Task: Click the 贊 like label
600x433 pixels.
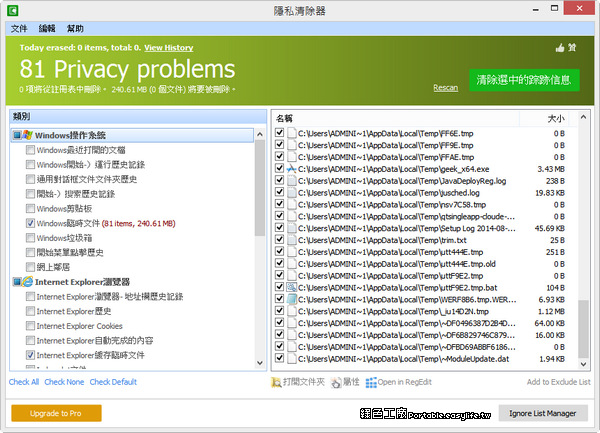Action: [572, 47]
